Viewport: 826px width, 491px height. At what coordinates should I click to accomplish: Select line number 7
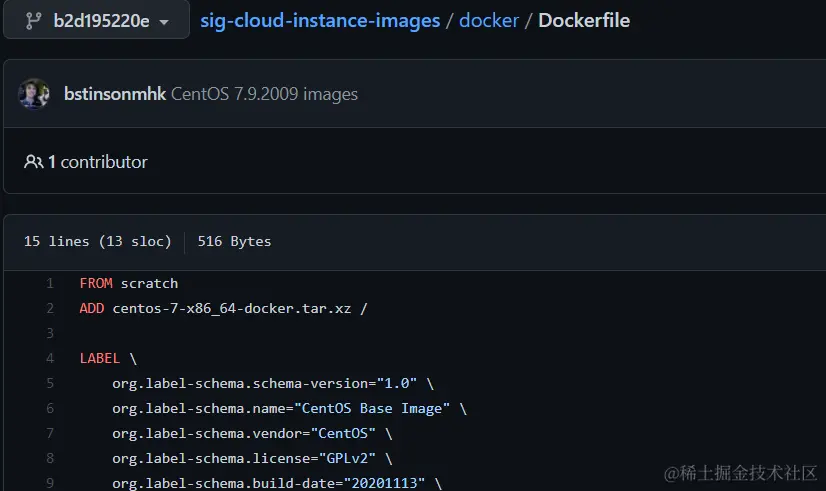(x=50, y=433)
